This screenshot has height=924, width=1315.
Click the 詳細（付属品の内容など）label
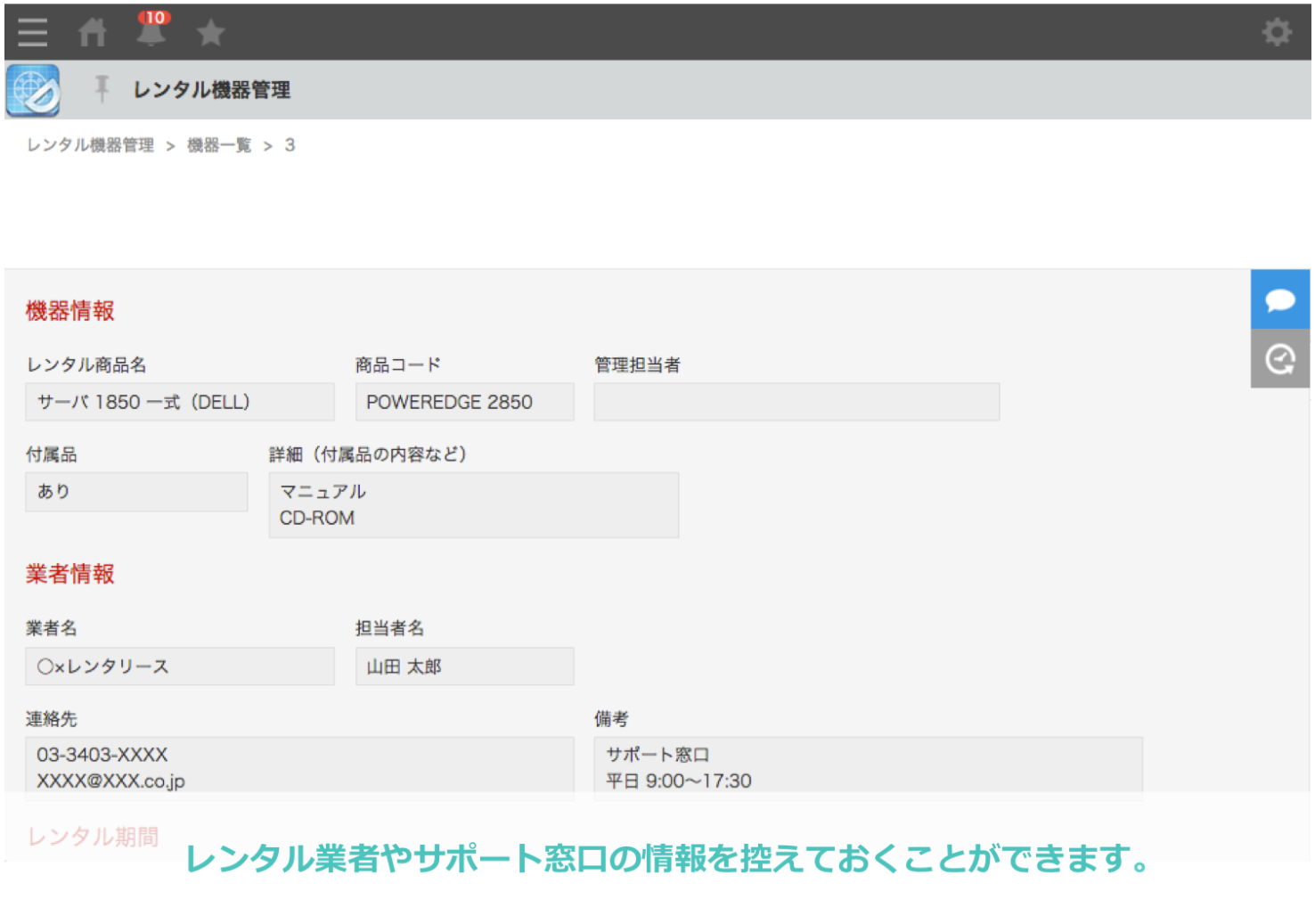(368, 454)
